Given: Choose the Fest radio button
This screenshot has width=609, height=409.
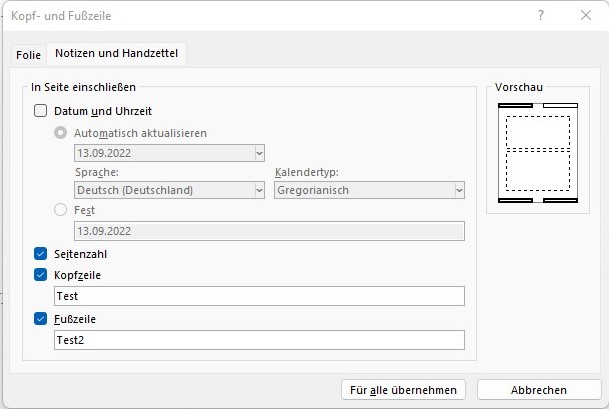Looking at the screenshot, I should point(60,210).
